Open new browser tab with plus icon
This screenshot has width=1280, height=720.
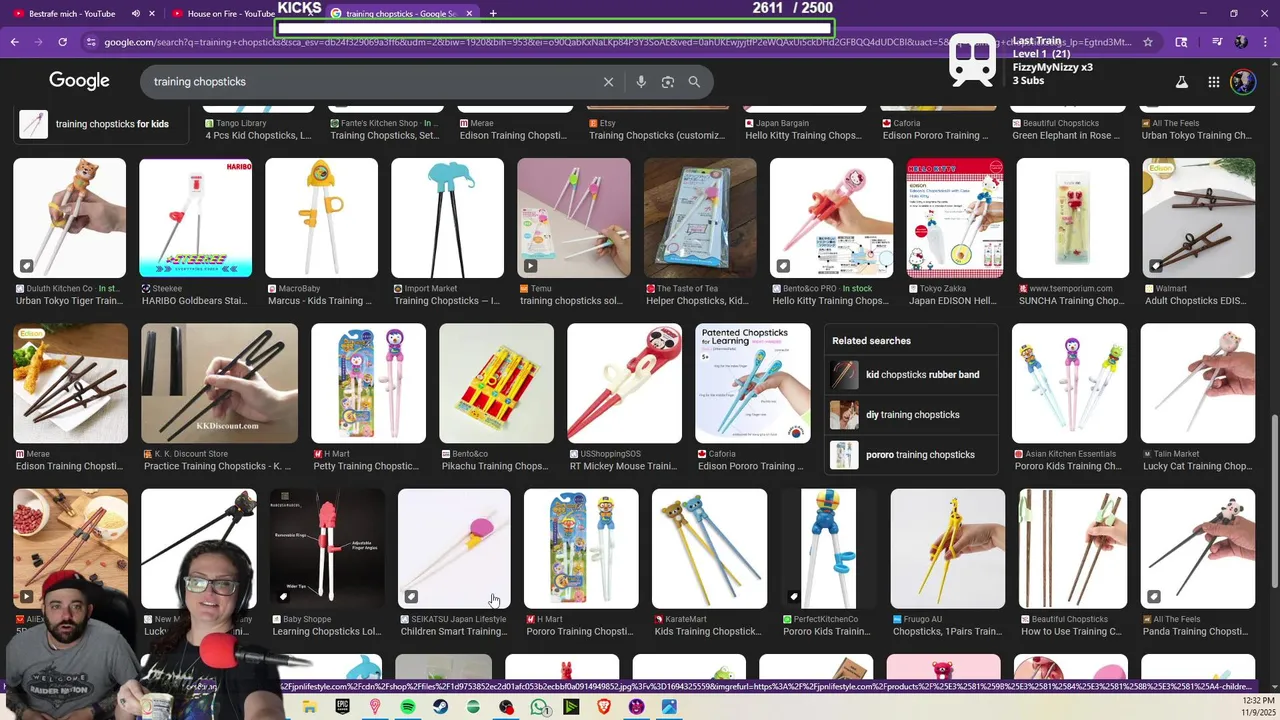(x=493, y=13)
